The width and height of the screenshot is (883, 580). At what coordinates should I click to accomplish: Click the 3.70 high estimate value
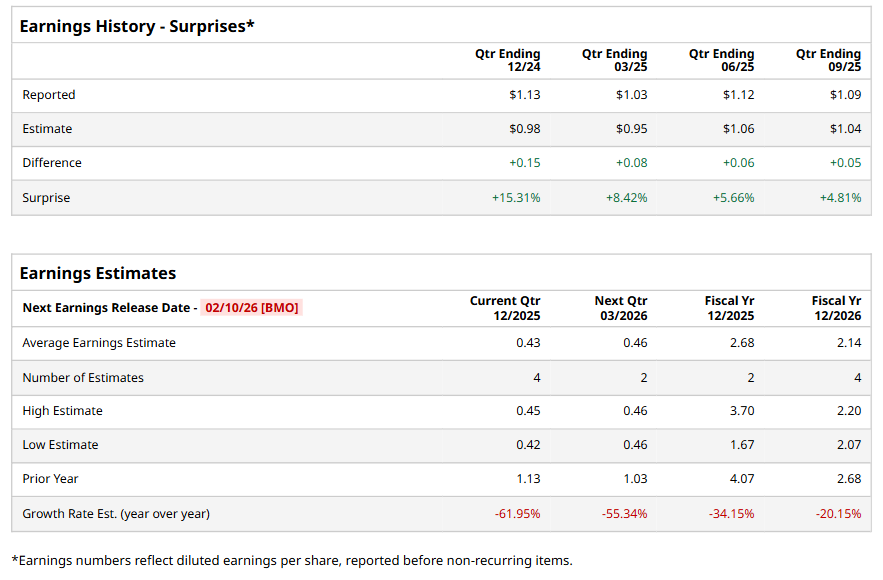pos(742,411)
